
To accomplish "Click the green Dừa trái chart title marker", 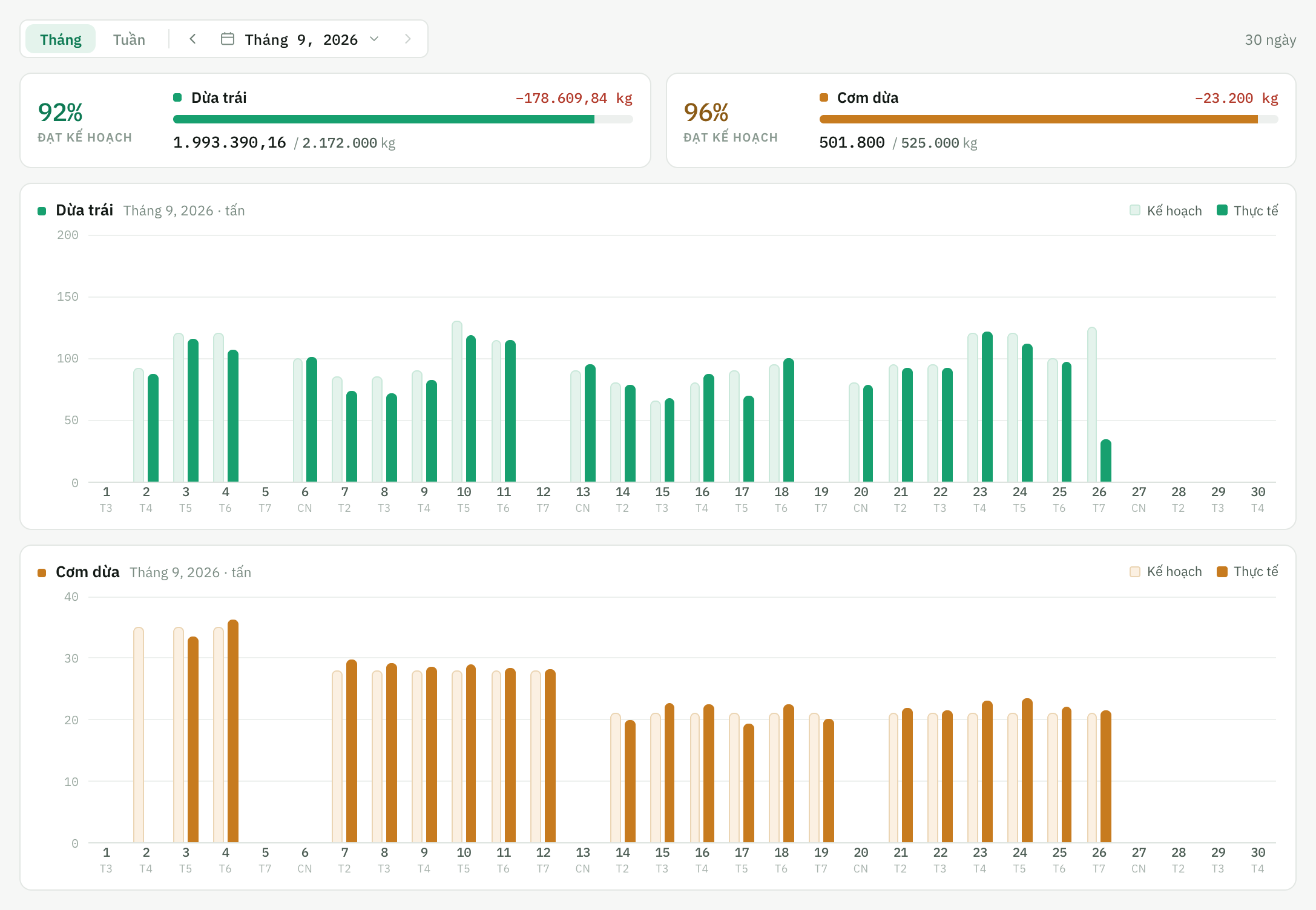I will [x=42, y=211].
